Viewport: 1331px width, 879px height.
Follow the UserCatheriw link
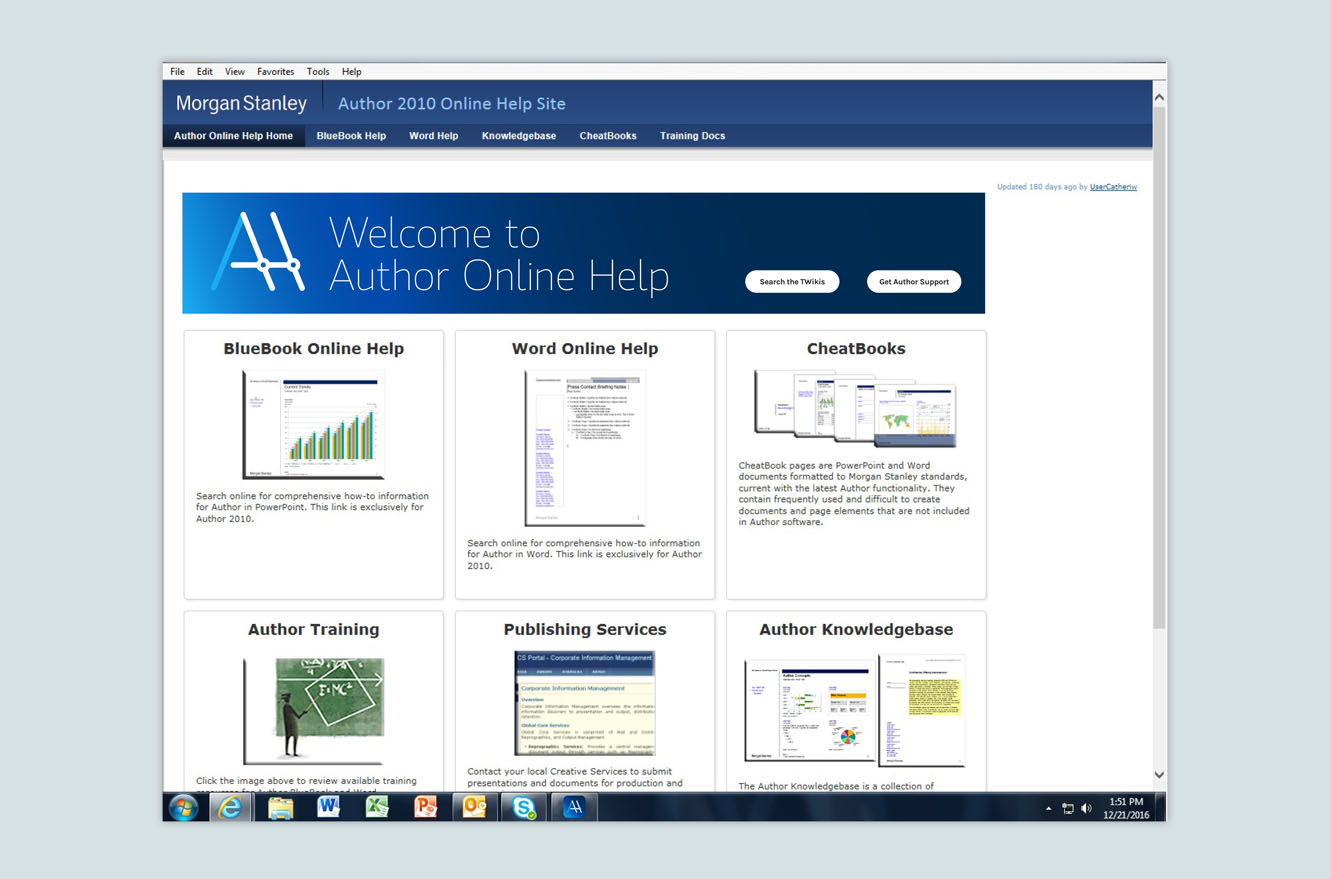(1113, 187)
